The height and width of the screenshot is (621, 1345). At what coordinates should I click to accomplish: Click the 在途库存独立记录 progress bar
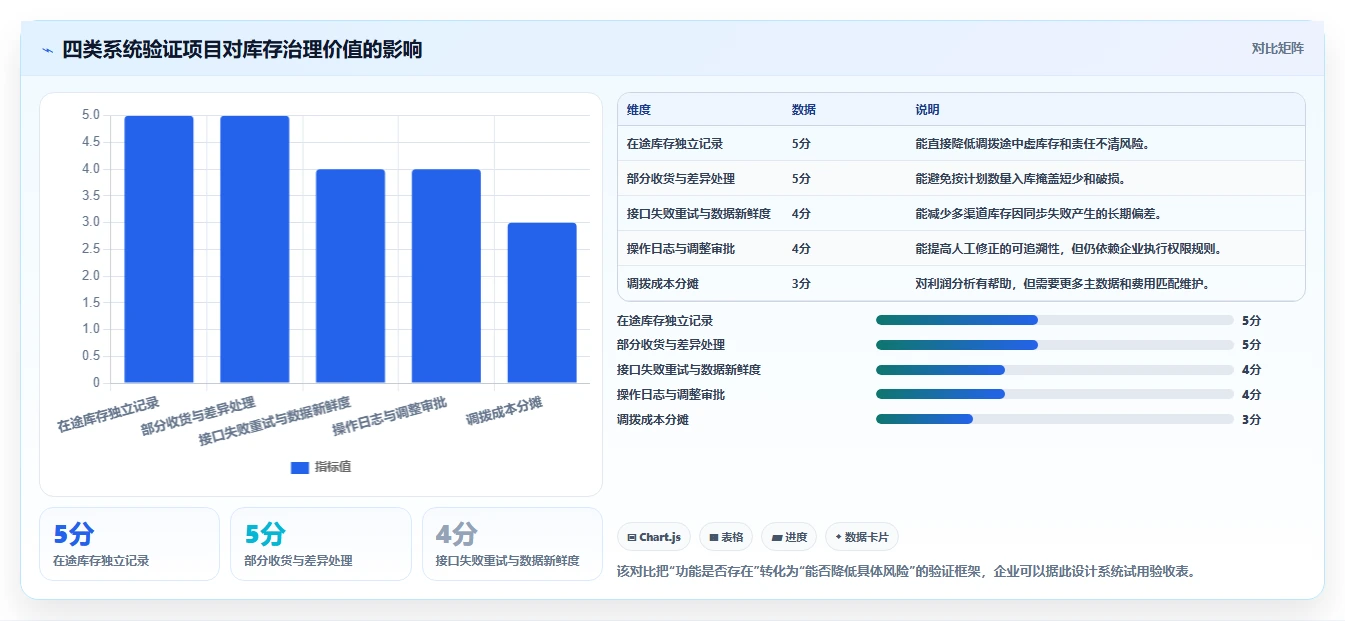click(1055, 320)
